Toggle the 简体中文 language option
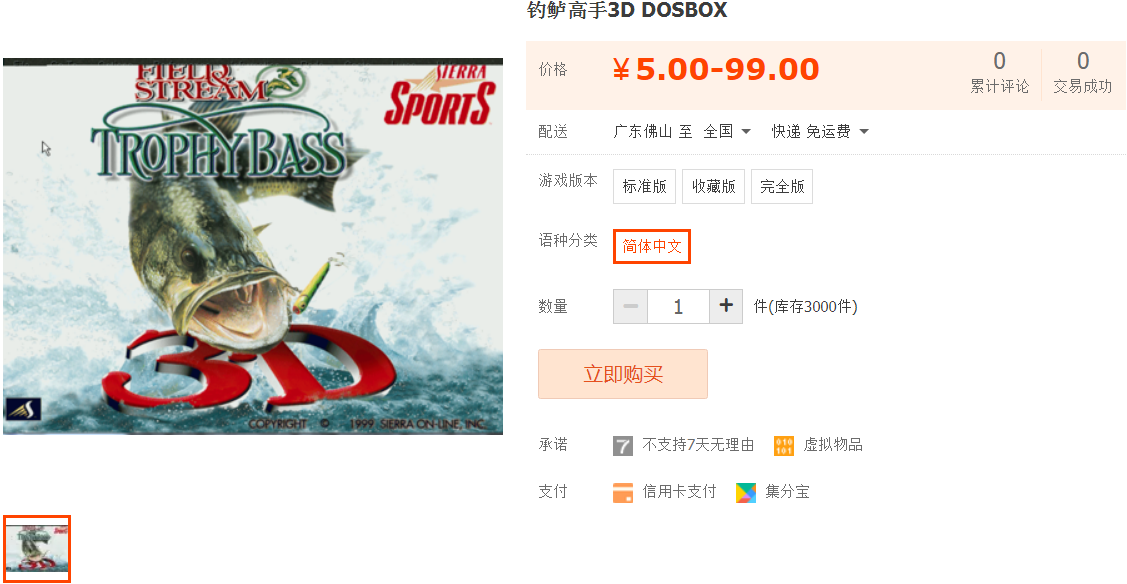1127x584 pixels. point(652,246)
